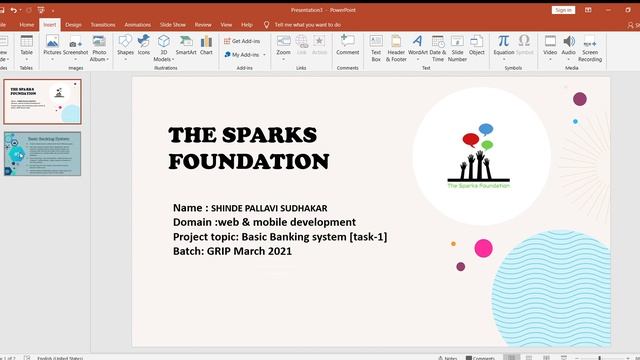Open Comments pane from status bar
Image resolution: width=640 pixels, height=360 pixels.
(480, 358)
